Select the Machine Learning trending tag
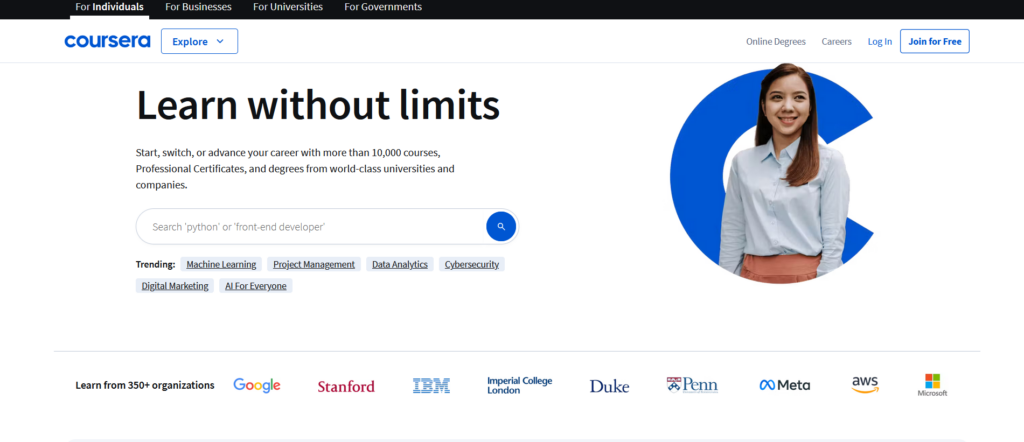The height and width of the screenshot is (442, 1024). point(221,264)
